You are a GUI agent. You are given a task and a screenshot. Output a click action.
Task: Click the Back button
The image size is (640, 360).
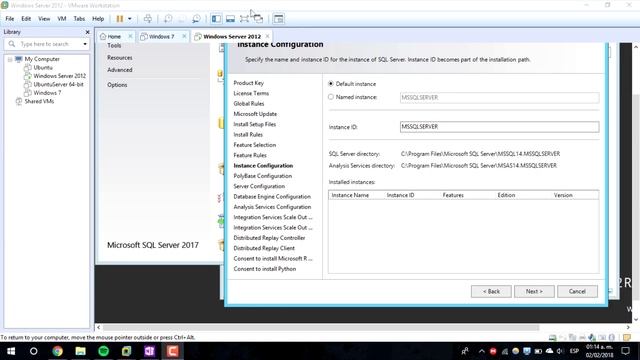(x=491, y=291)
